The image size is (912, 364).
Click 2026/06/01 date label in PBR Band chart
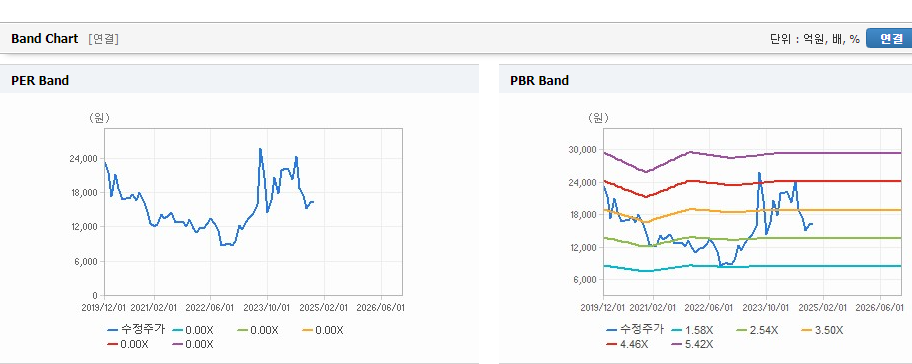(879, 307)
